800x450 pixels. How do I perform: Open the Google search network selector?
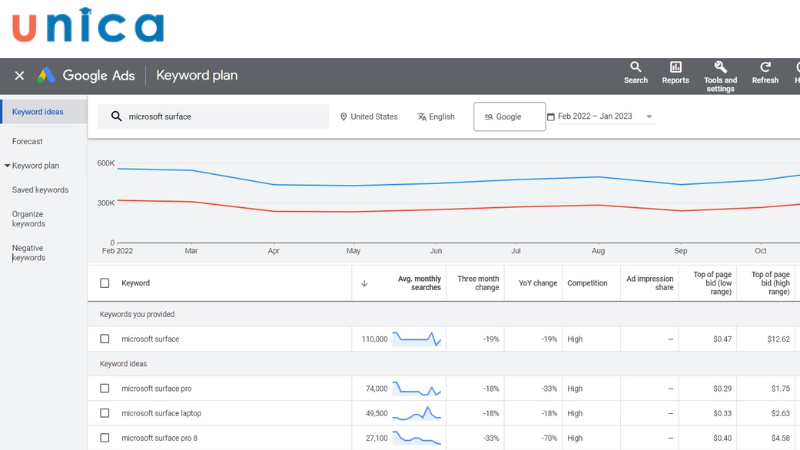[509, 117]
